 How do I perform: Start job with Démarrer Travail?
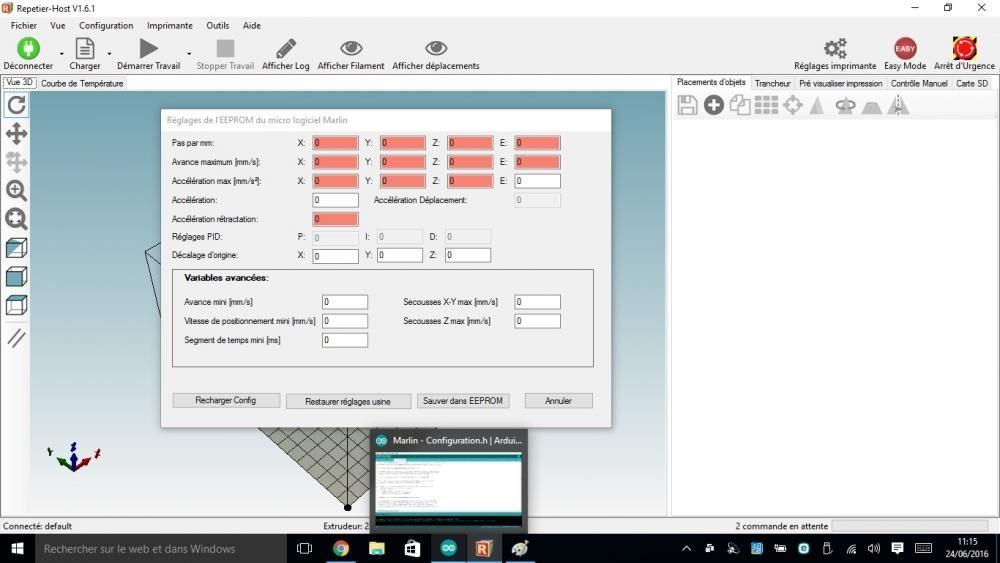click(x=149, y=48)
